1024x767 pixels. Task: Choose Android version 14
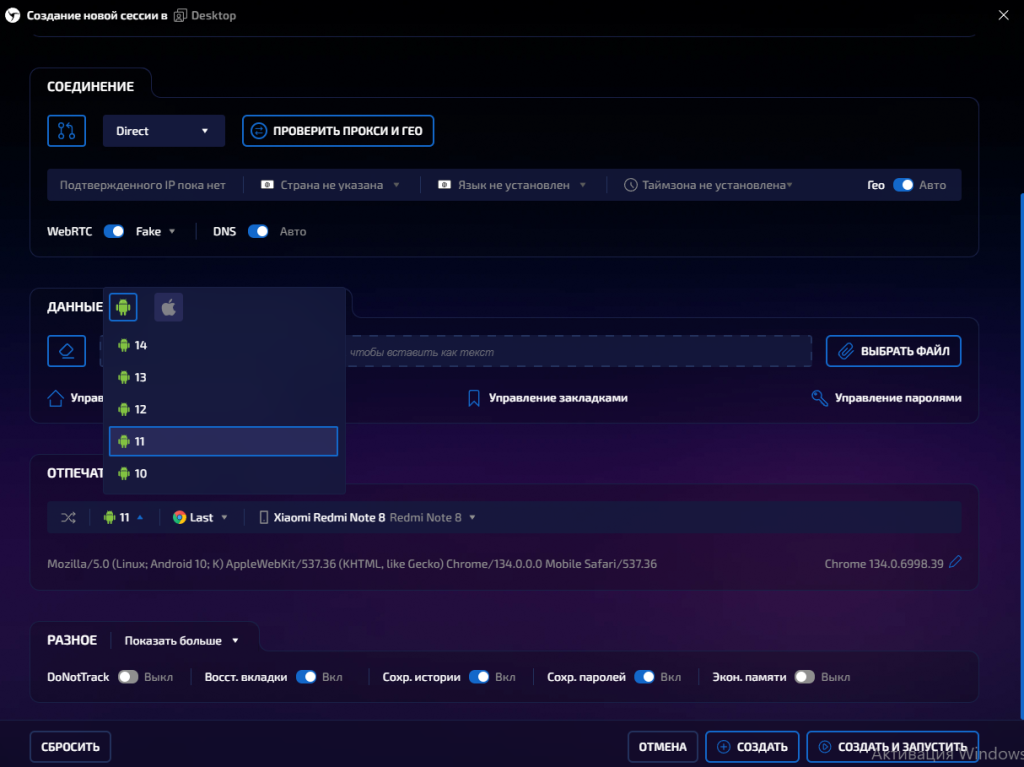tap(223, 345)
